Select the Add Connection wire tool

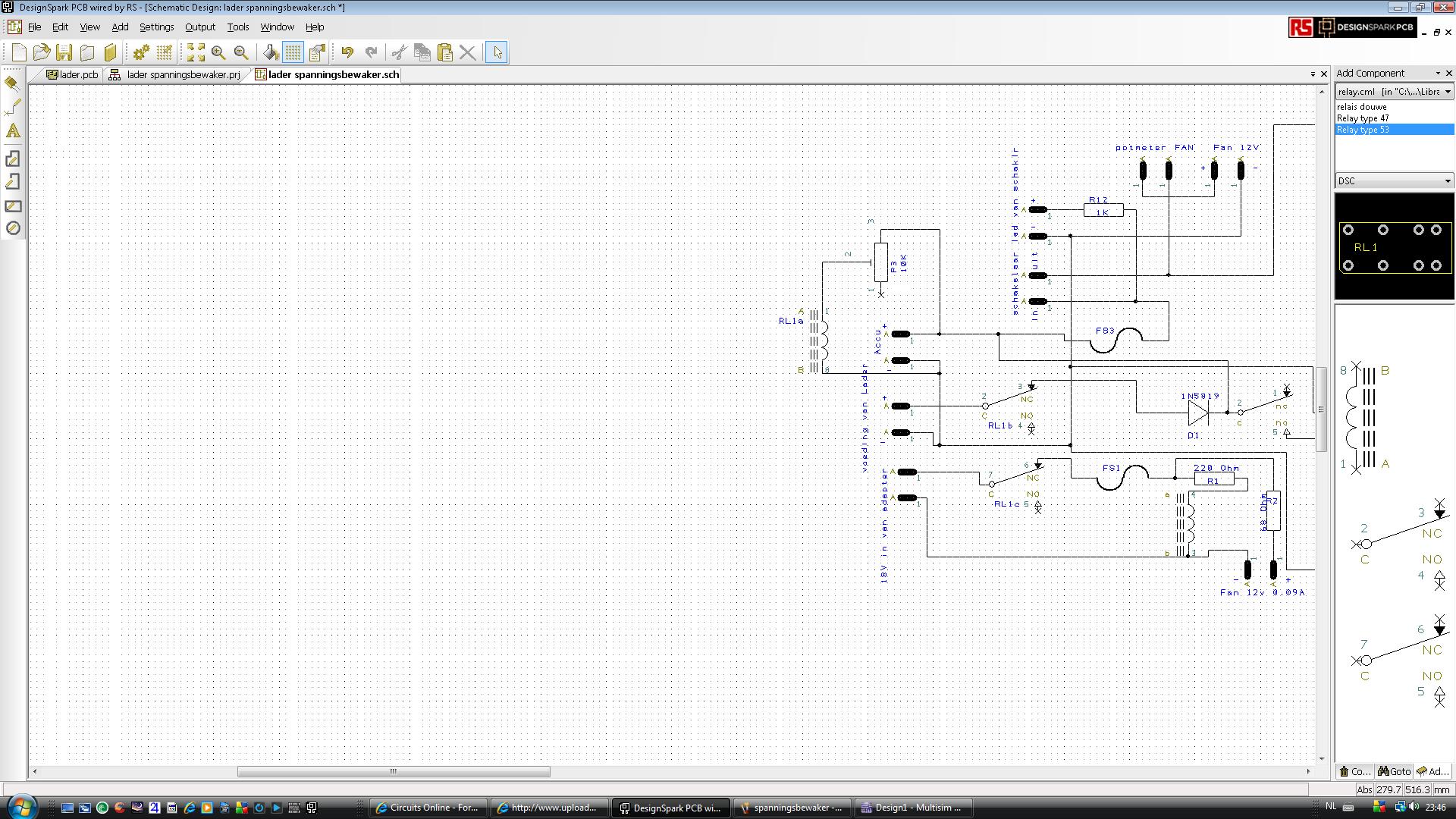click(x=12, y=107)
